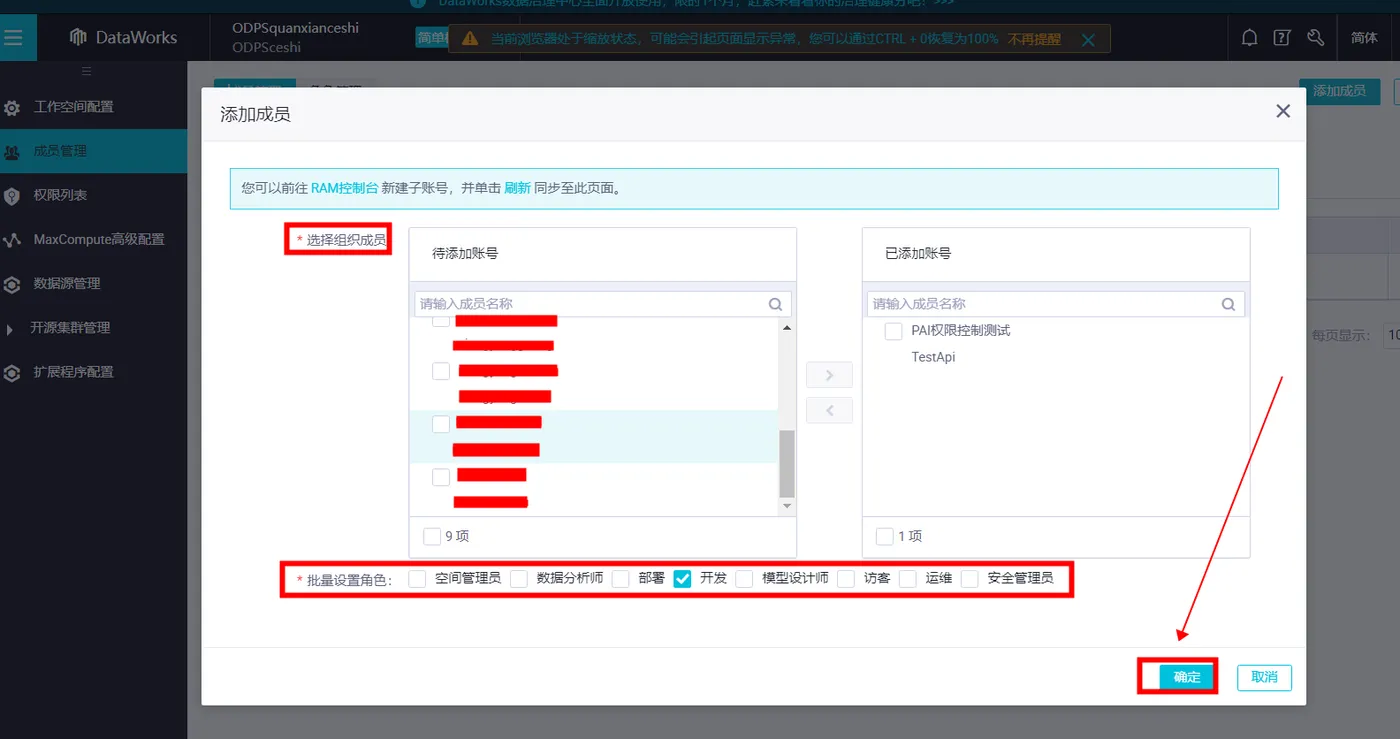This screenshot has height=739, width=1400.
Task: Open the wrench settings icon
Action: point(1315,38)
